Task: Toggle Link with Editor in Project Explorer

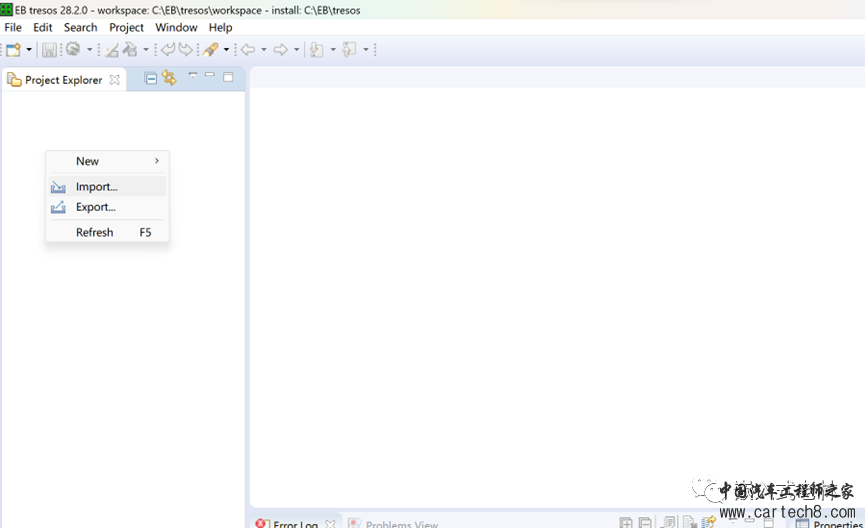Action: coord(169,78)
